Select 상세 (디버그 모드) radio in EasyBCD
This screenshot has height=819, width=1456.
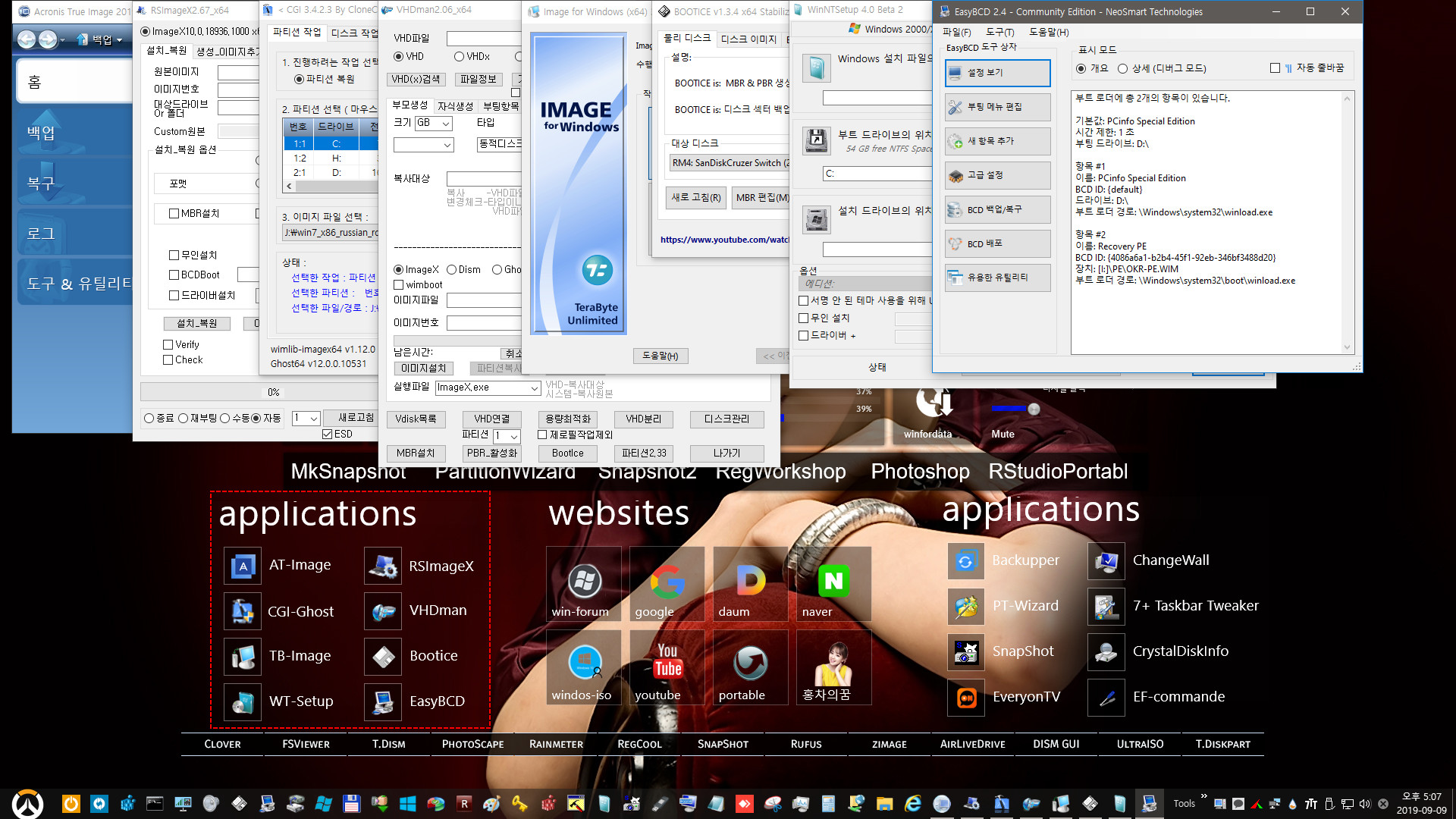tap(1123, 68)
